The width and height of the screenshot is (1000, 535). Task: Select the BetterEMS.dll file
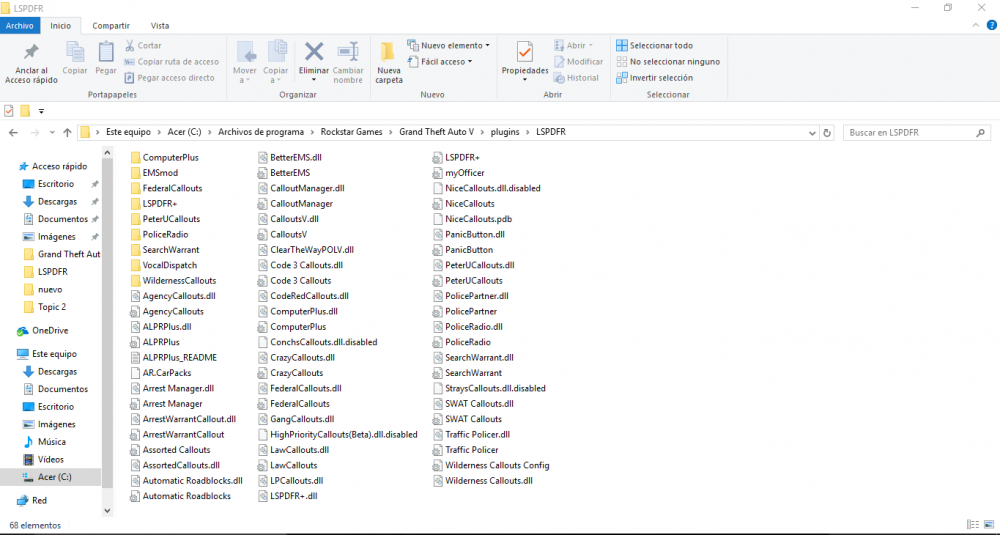(290, 158)
